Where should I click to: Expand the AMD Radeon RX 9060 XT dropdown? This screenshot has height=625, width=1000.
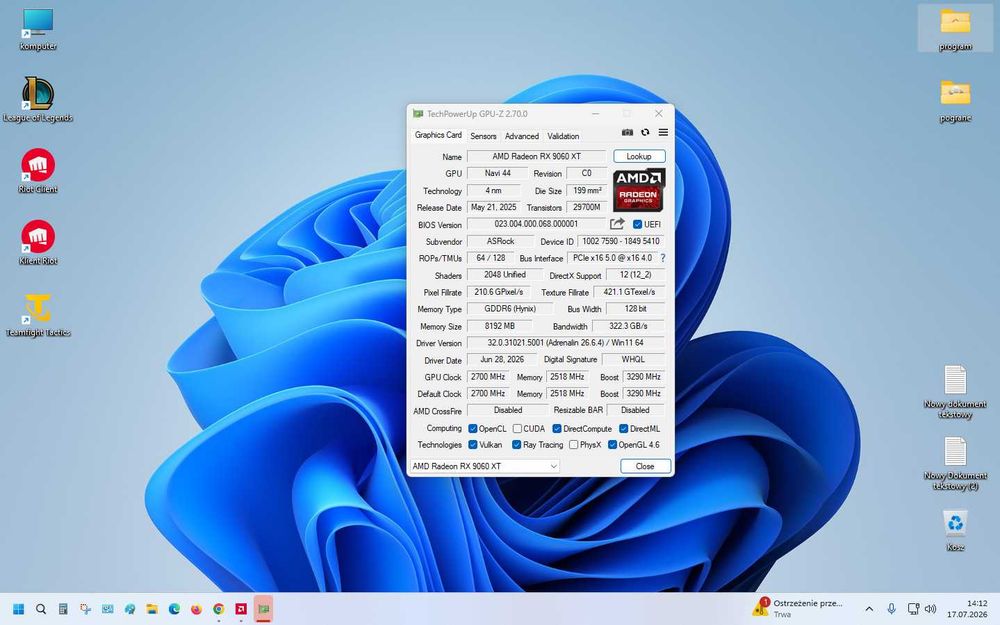click(x=485, y=466)
